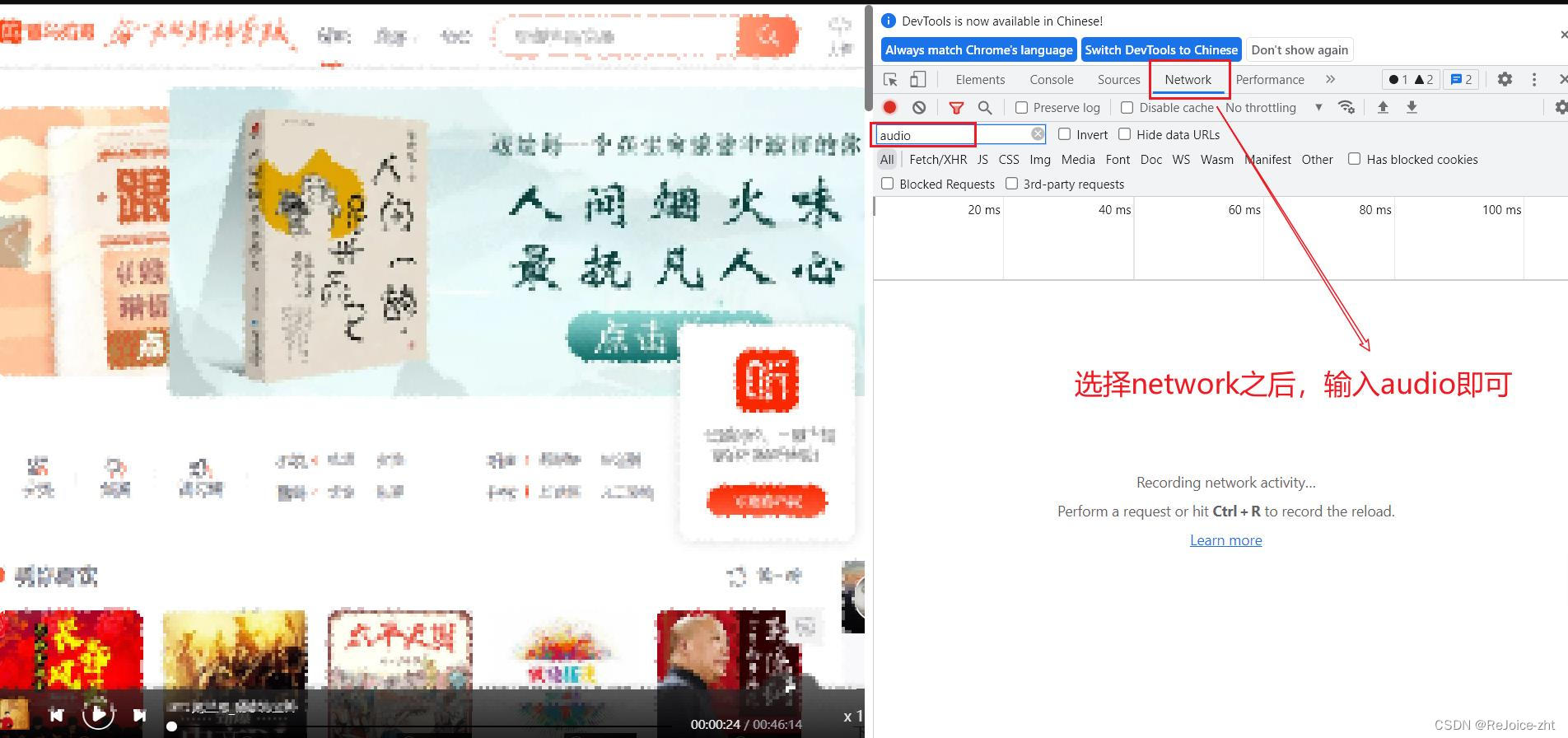Viewport: 1568px width, 738px height.
Task: Switch to the Performance tab
Action: (x=1270, y=79)
